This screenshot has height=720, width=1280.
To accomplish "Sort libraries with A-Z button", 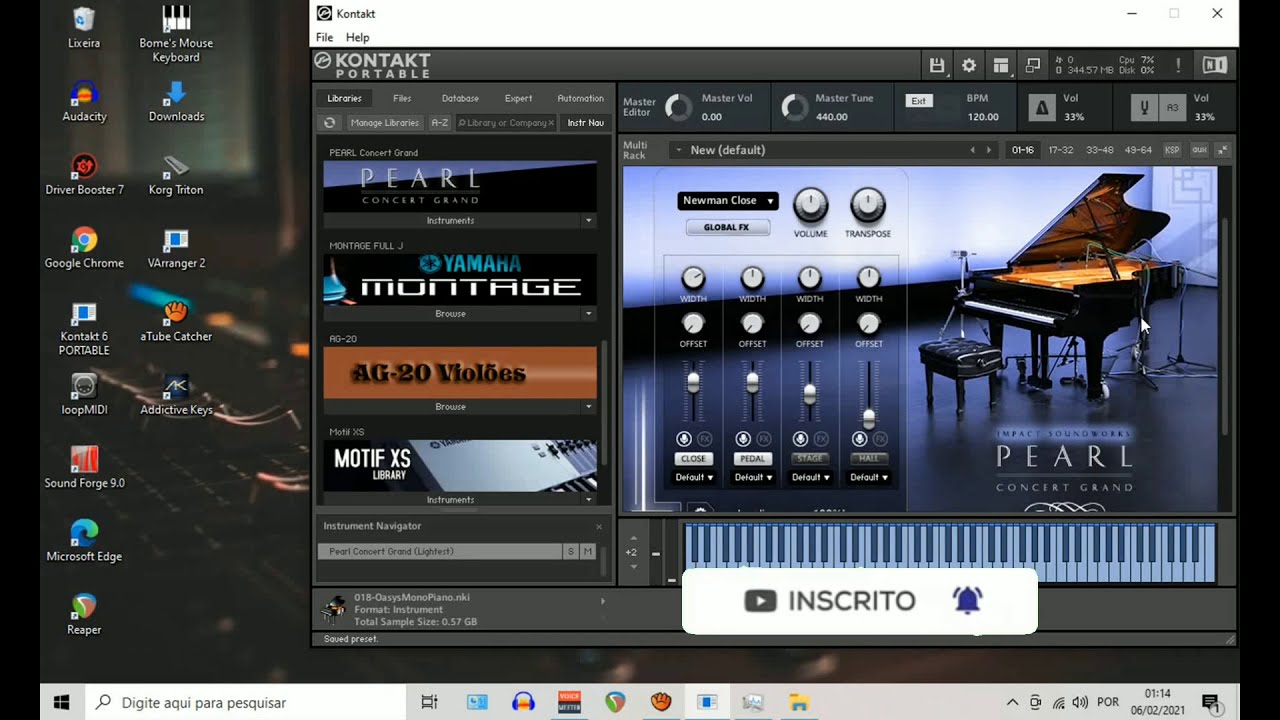I will coord(440,123).
